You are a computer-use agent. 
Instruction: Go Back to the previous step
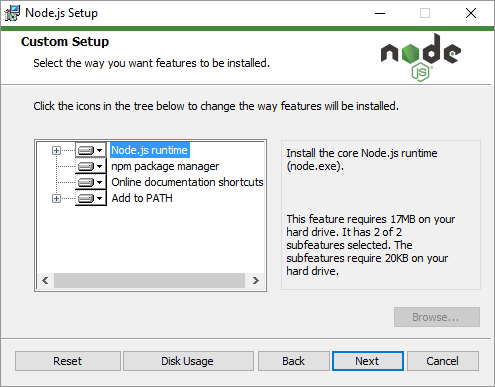pyautogui.click(x=294, y=361)
